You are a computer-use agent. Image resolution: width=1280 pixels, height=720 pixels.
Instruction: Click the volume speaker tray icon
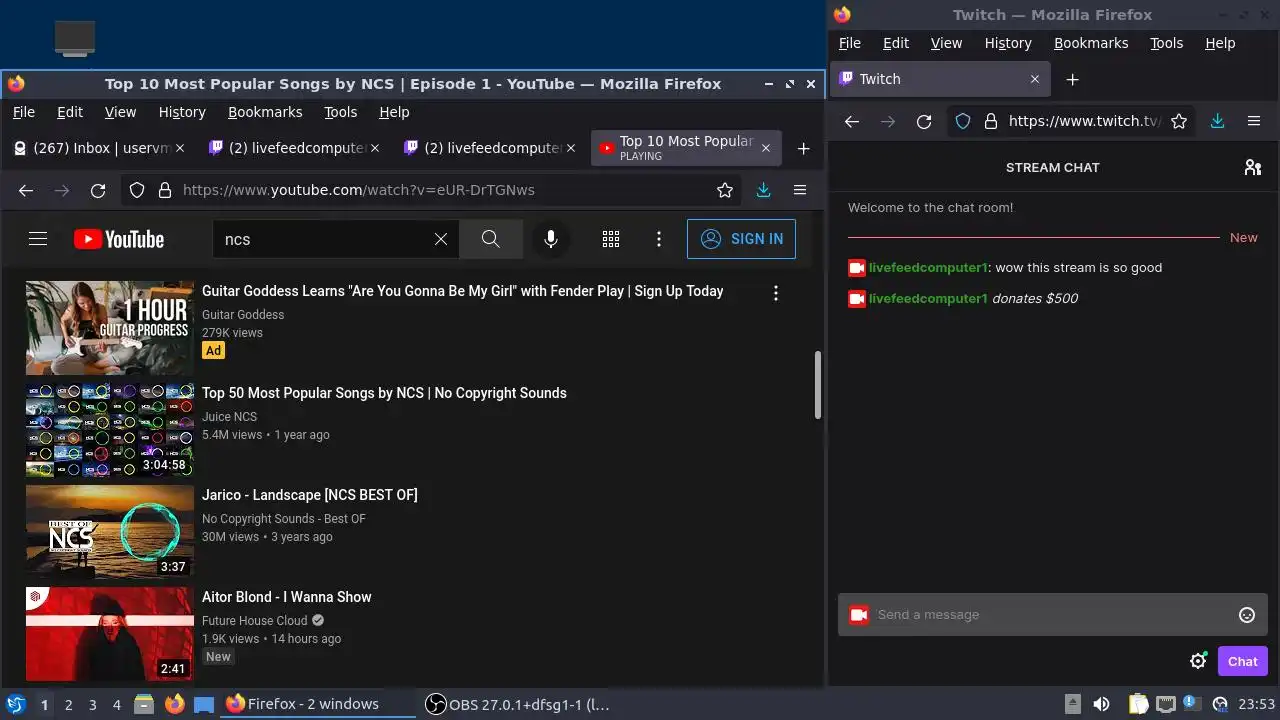pyautogui.click(x=1101, y=704)
